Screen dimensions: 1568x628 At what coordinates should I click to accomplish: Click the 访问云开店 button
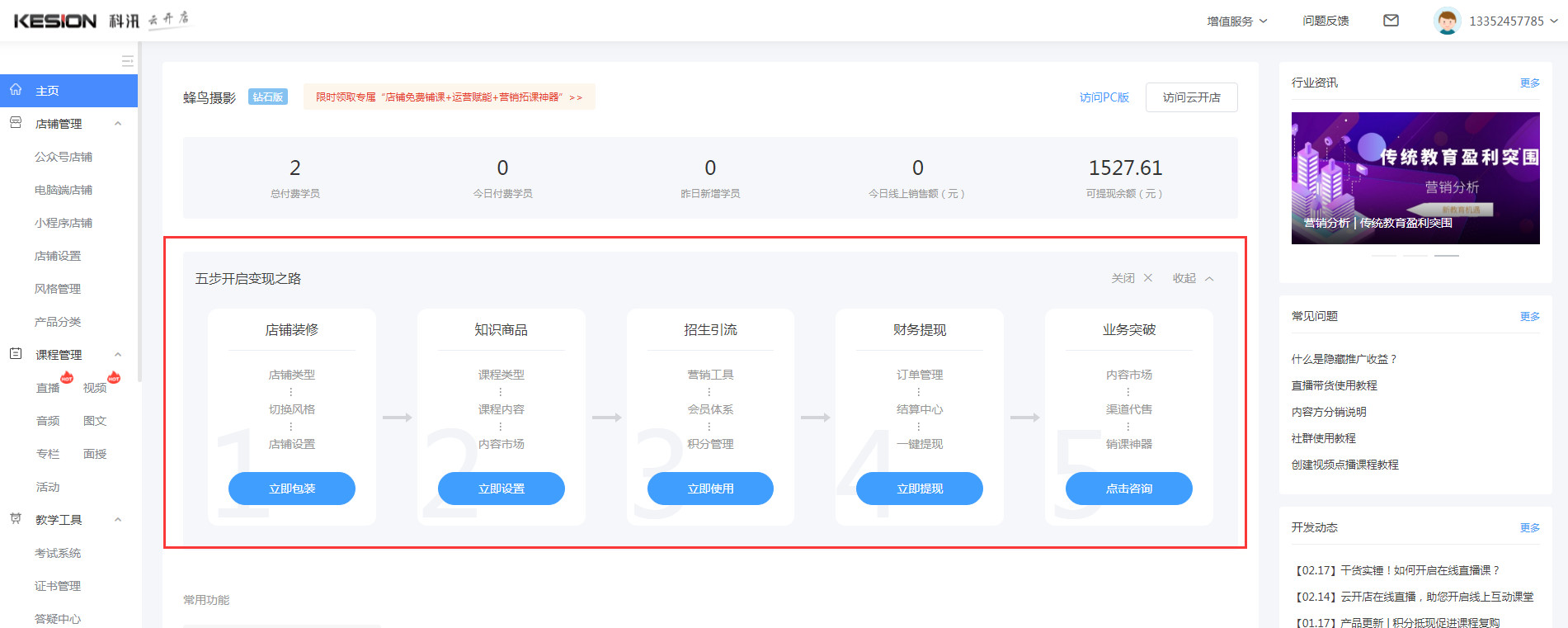[1191, 97]
